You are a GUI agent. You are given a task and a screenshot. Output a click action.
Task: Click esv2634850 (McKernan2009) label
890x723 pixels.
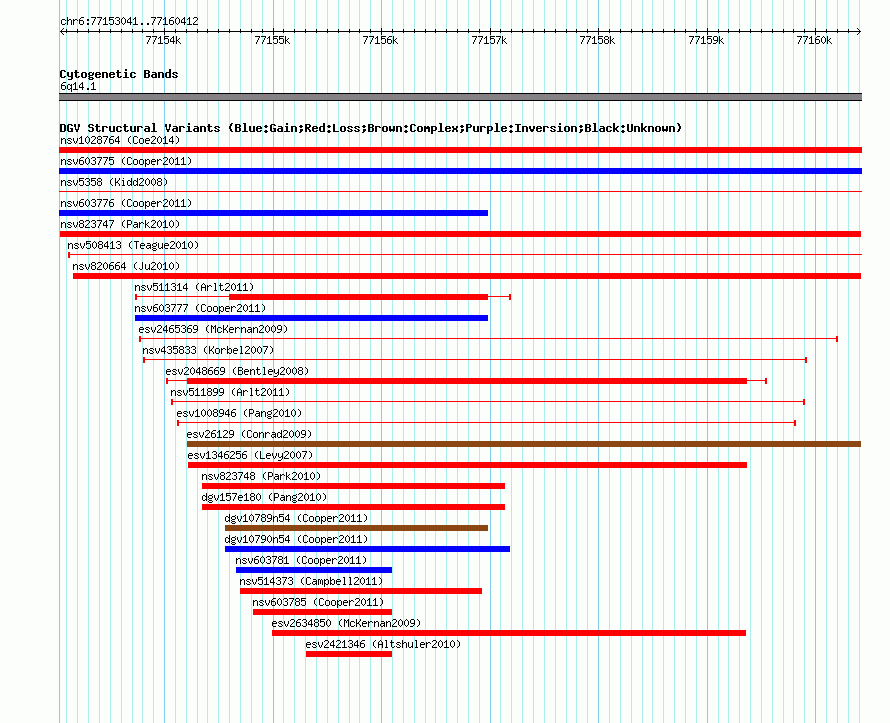(x=346, y=623)
